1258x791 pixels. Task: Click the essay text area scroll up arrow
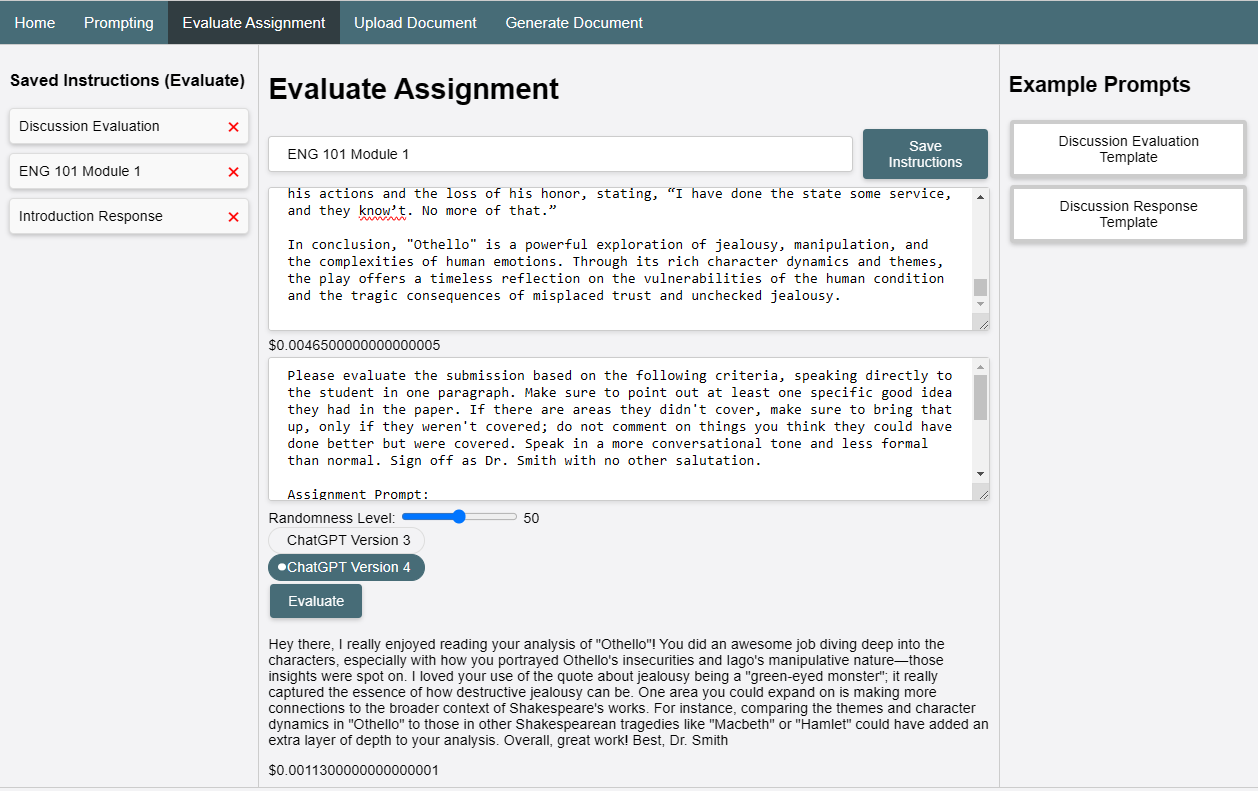coord(980,196)
